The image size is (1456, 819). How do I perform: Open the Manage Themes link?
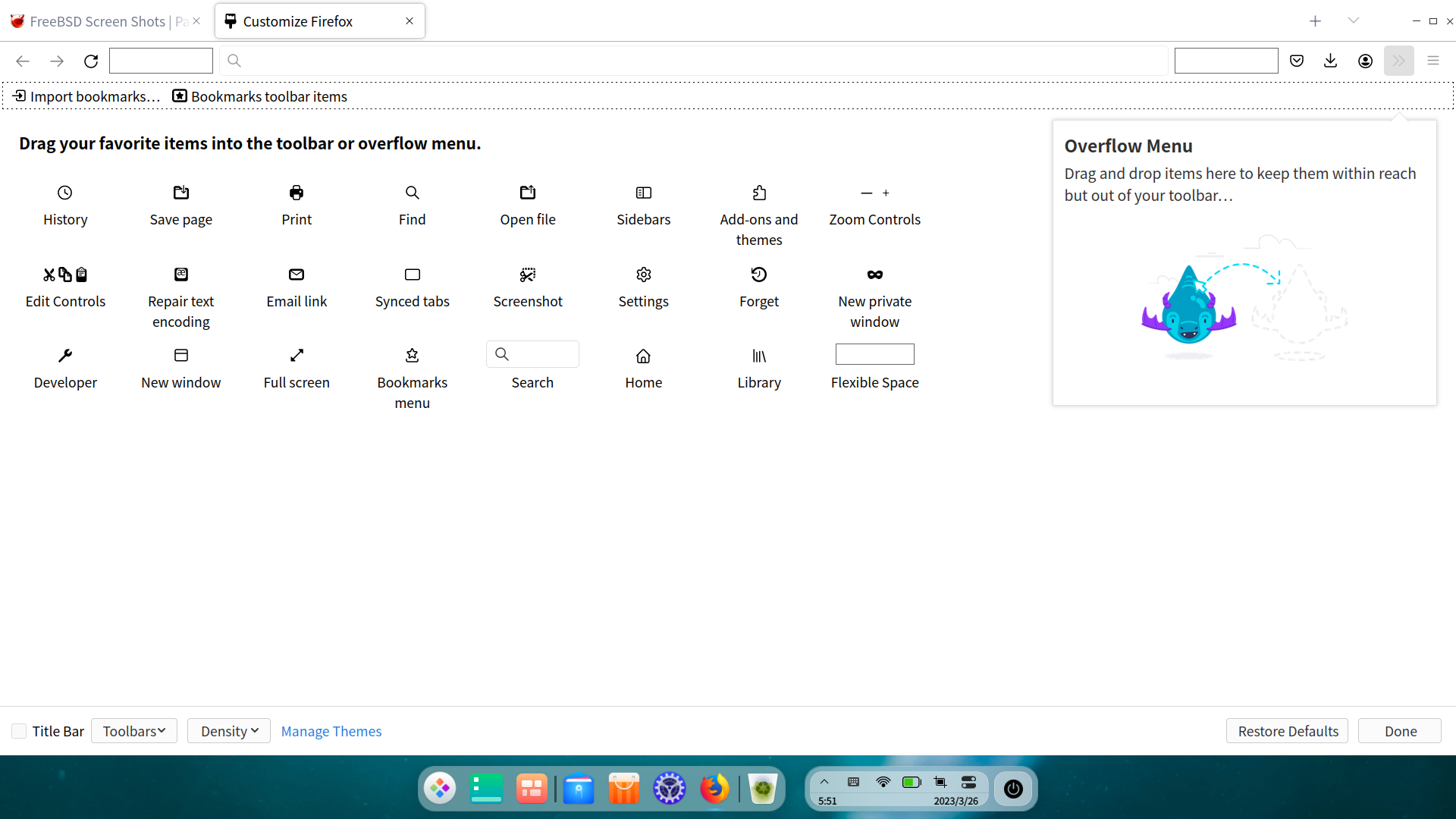(x=331, y=731)
